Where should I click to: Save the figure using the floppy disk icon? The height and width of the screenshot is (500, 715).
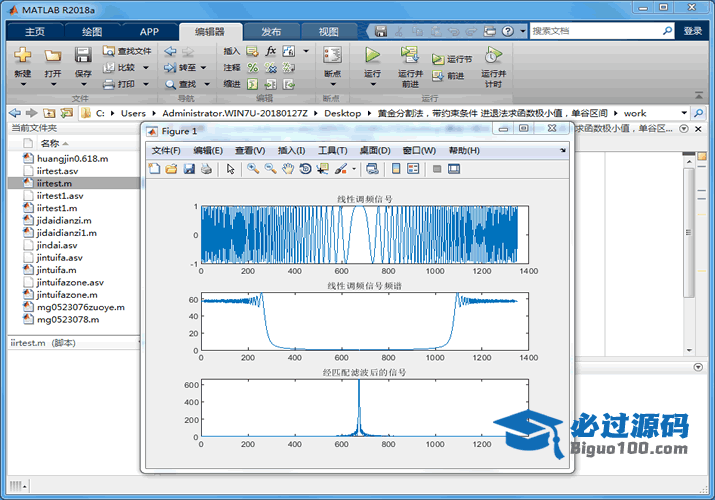tap(189, 169)
